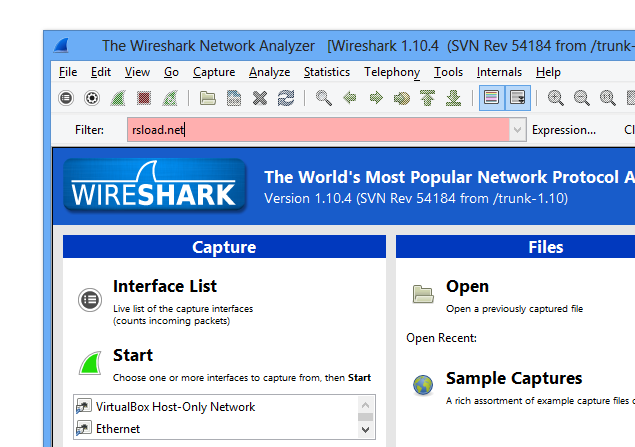Expand the filter history dropdown arrow
Screen dimensions: 635x447
coord(517,130)
